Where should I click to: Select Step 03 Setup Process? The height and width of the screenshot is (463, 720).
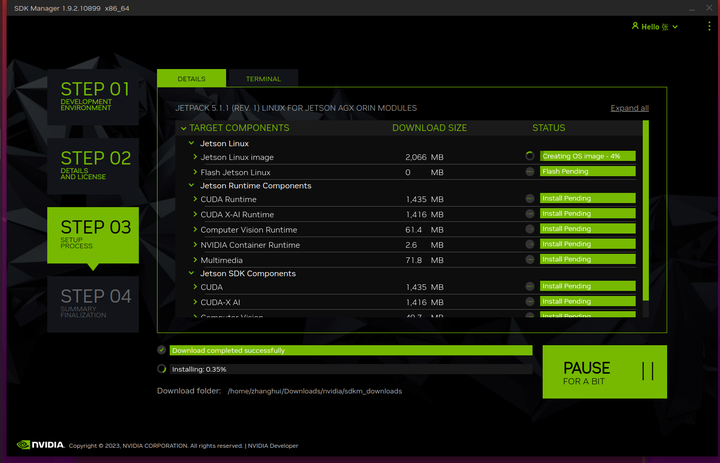pos(93,235)
